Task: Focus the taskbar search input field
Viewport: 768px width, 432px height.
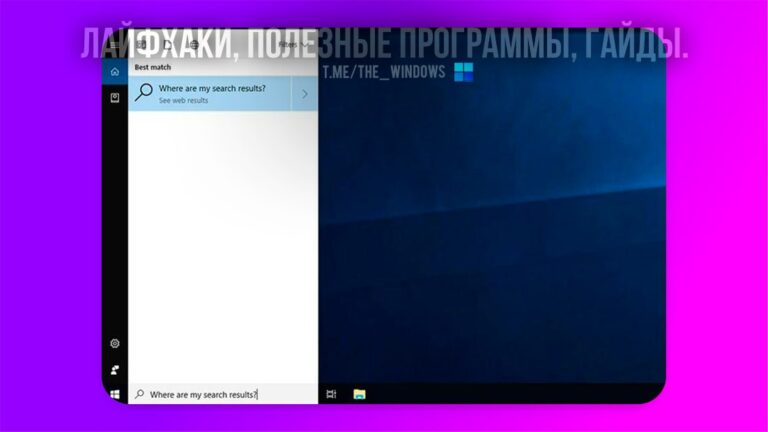Action: [223, 394]
